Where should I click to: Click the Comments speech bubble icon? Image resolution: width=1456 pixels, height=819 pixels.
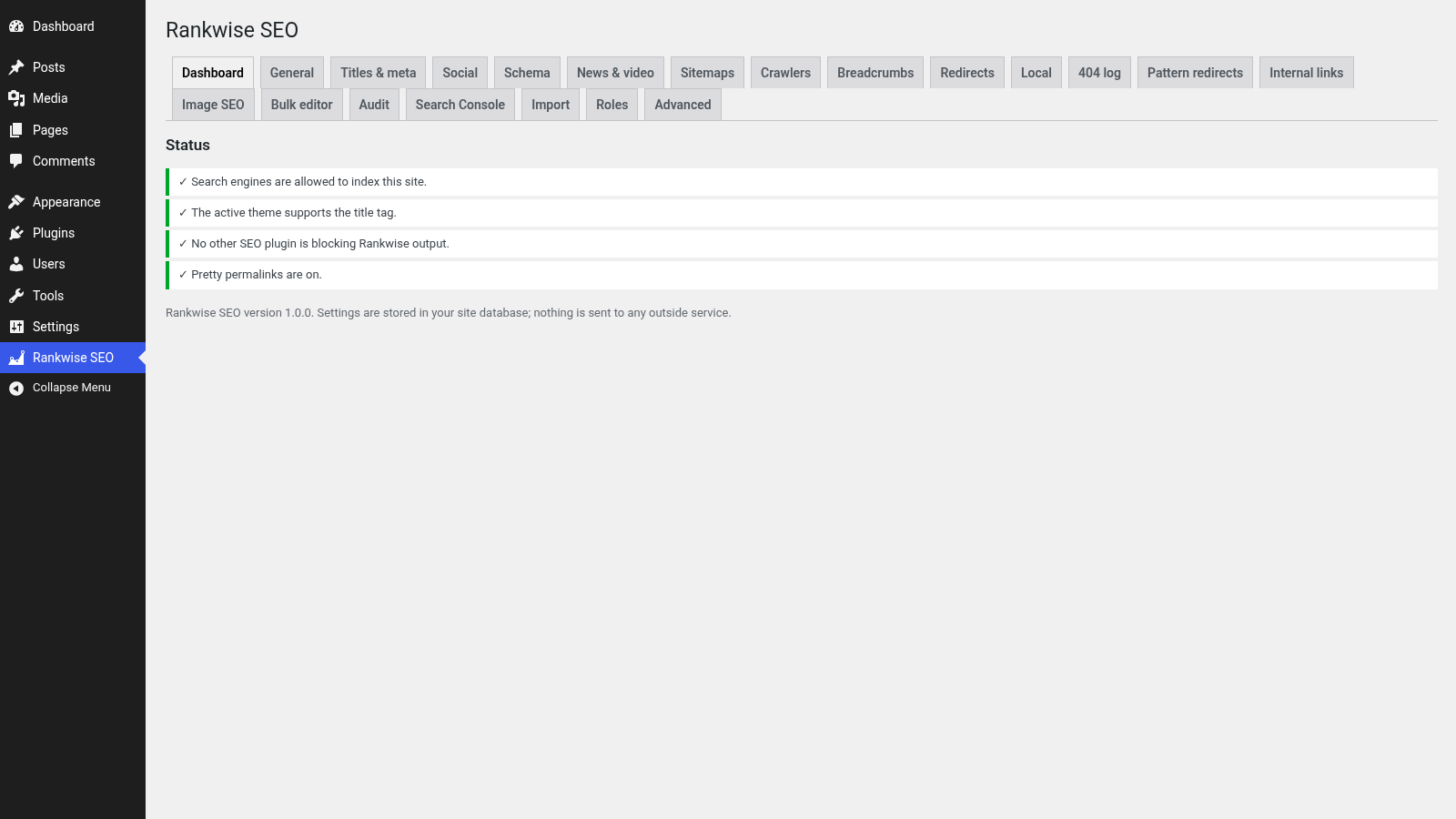16,161
